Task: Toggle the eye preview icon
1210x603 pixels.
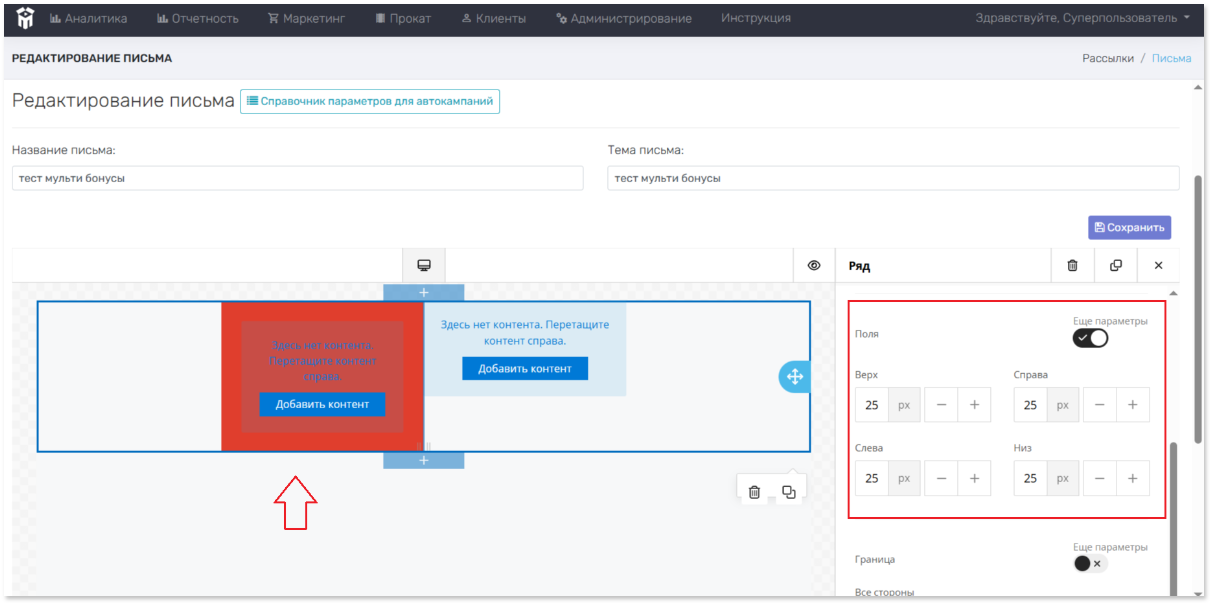Action: pyautogui.click(x=814, y=265)
